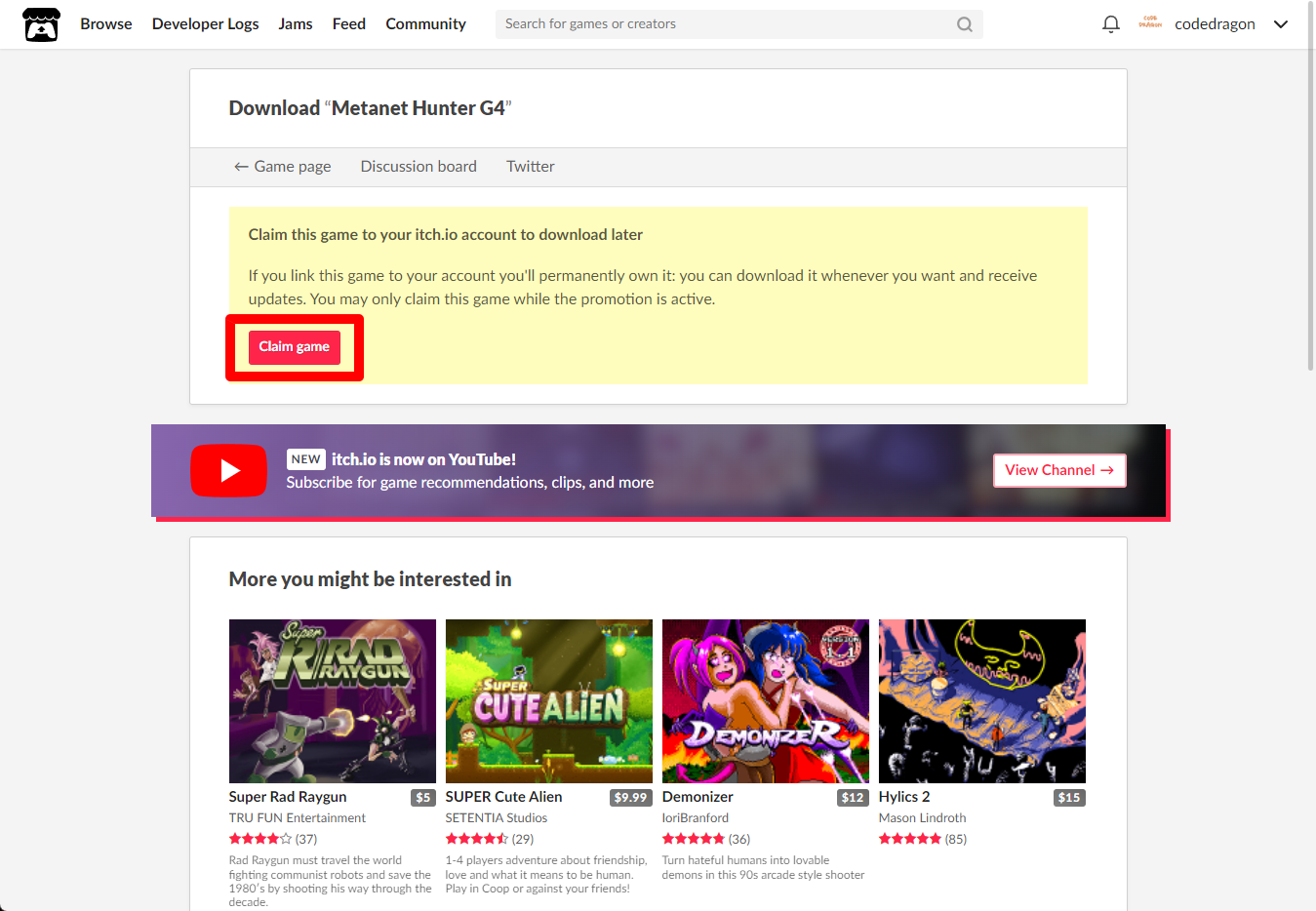1316x911 pixels.
Task: Click the 'More you might be interested in' heading
Action: (x=370, y=579)
